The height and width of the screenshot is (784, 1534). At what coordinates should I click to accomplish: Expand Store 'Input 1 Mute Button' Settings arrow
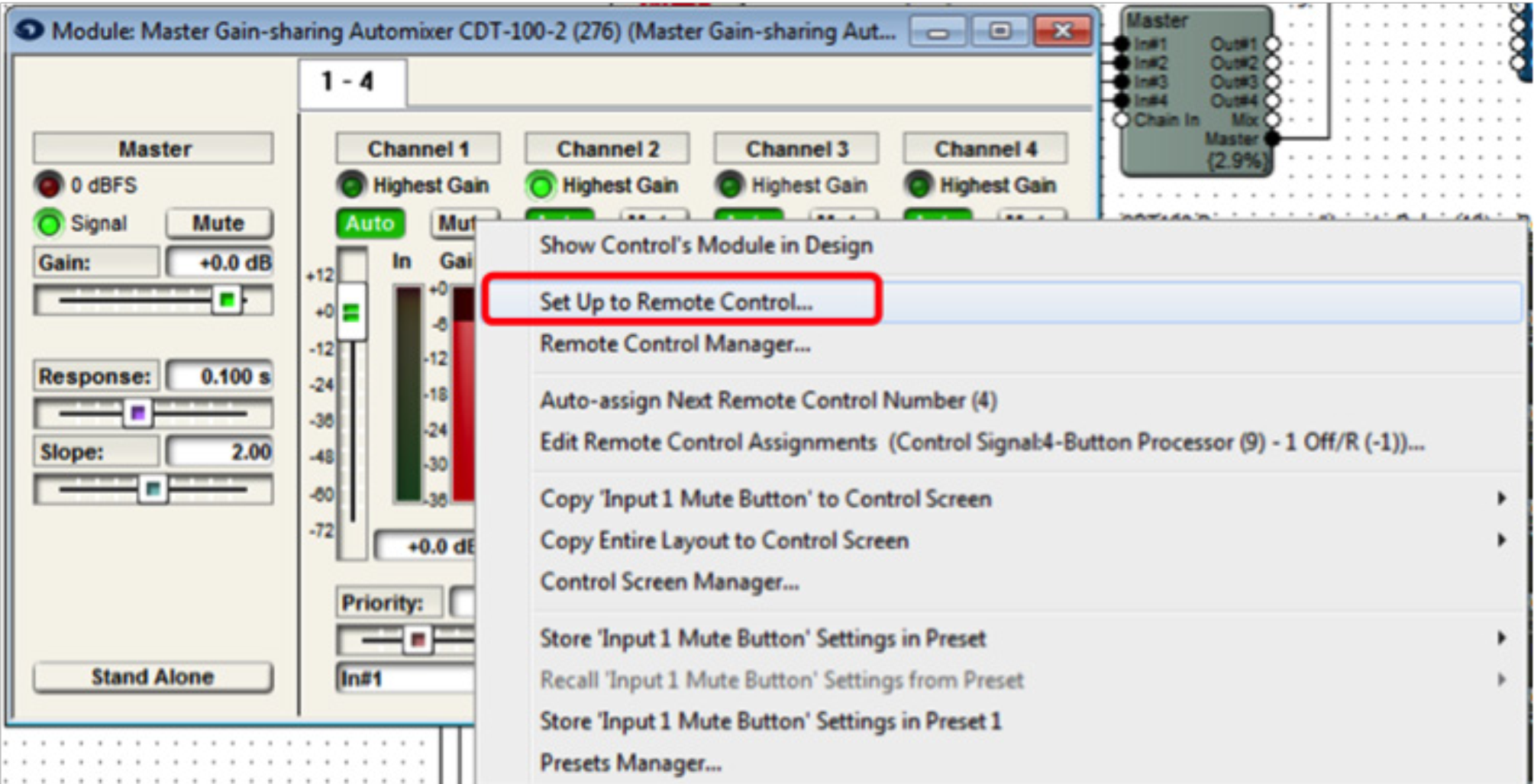1500,638
